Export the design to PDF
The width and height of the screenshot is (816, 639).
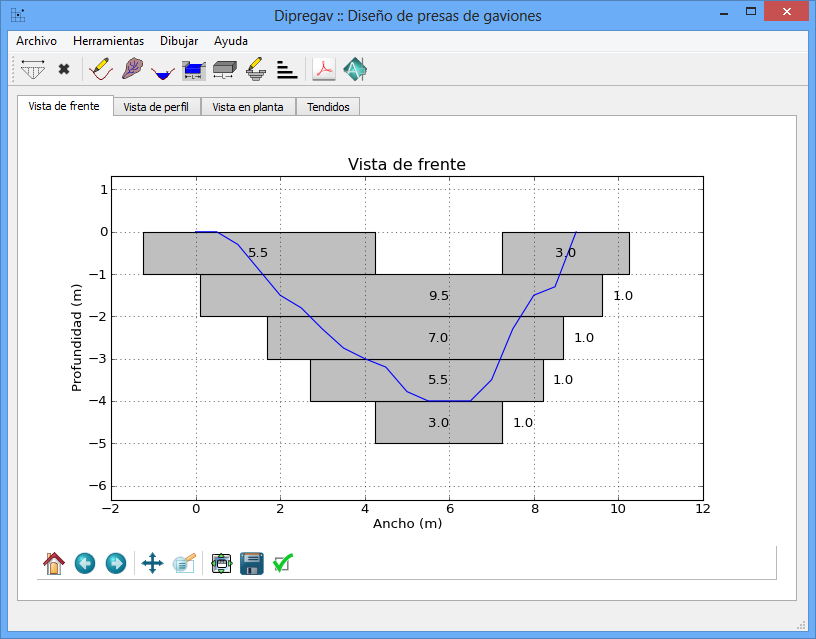[324, 70]
